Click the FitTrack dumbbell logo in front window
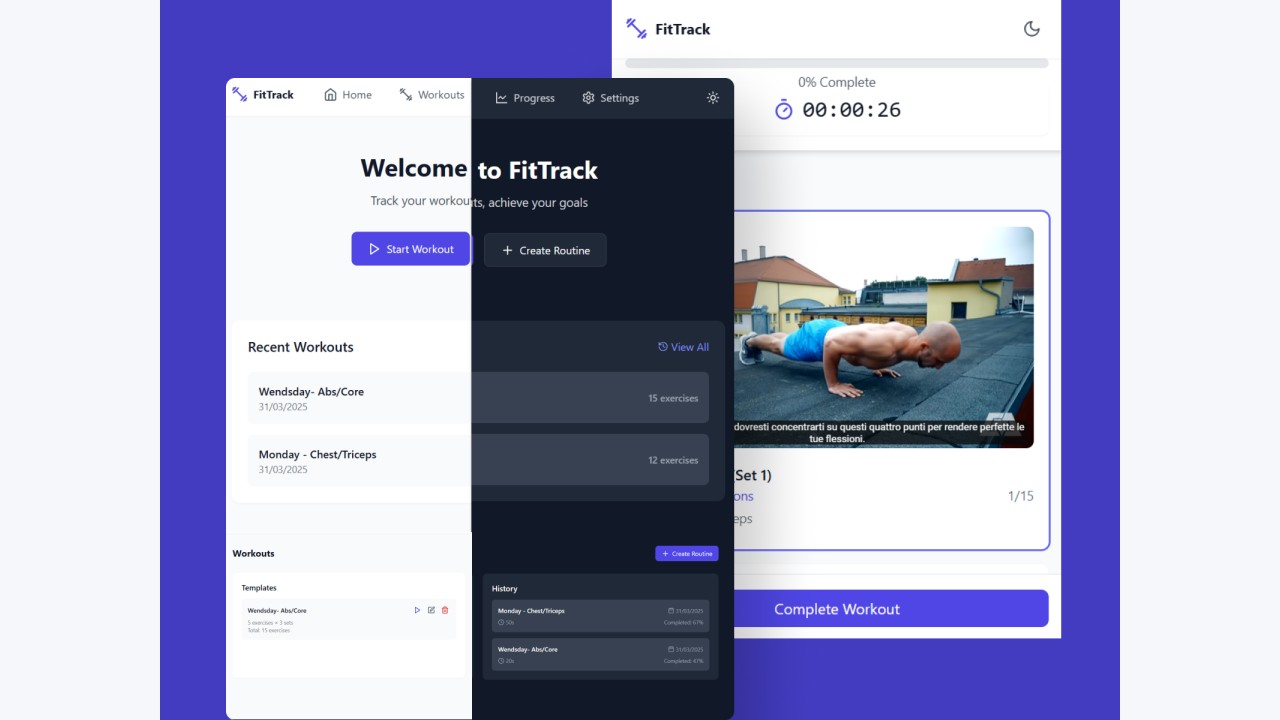Viewport: 1280px width, 720px height. click(x=240, y=94)
